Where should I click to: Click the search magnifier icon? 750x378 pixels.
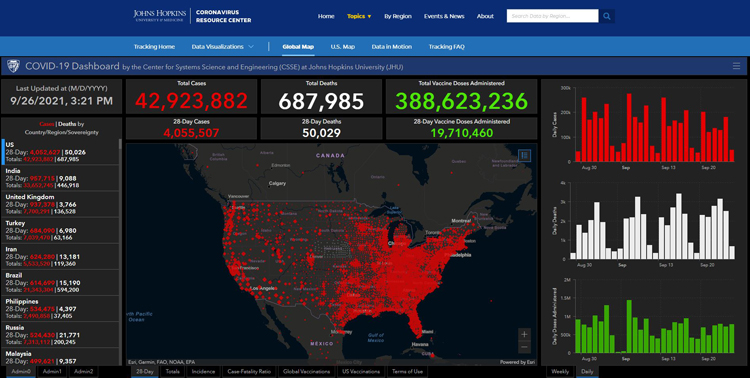(607, 16)
